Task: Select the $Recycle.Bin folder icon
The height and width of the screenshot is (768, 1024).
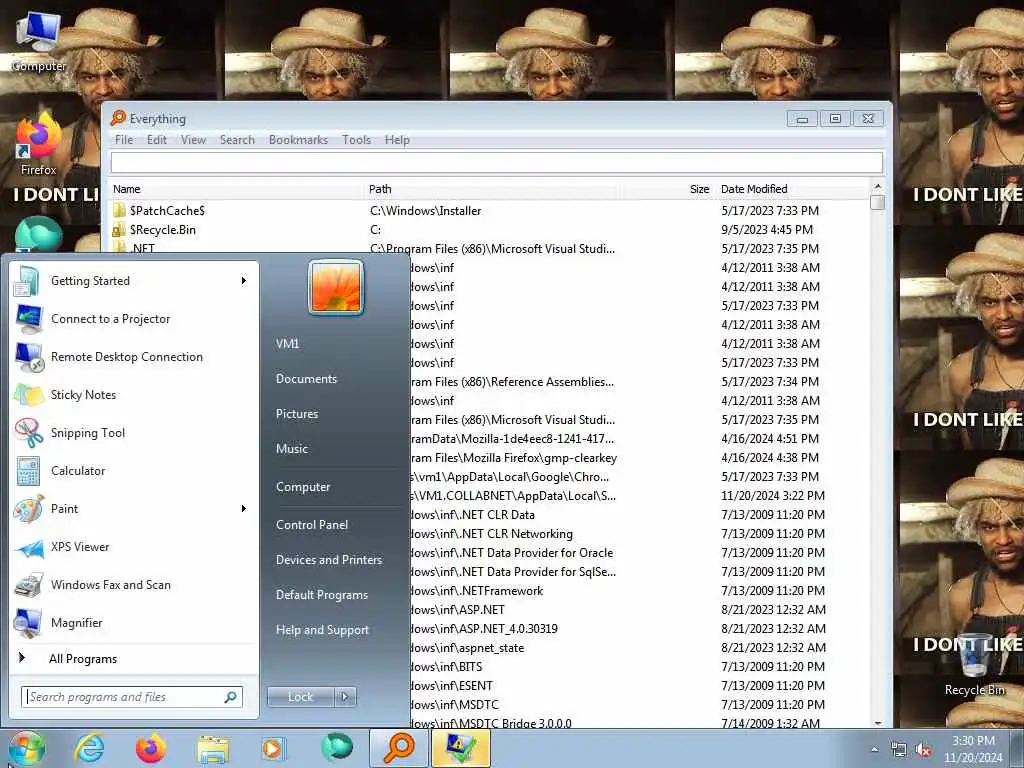Action: click(120, 230)
